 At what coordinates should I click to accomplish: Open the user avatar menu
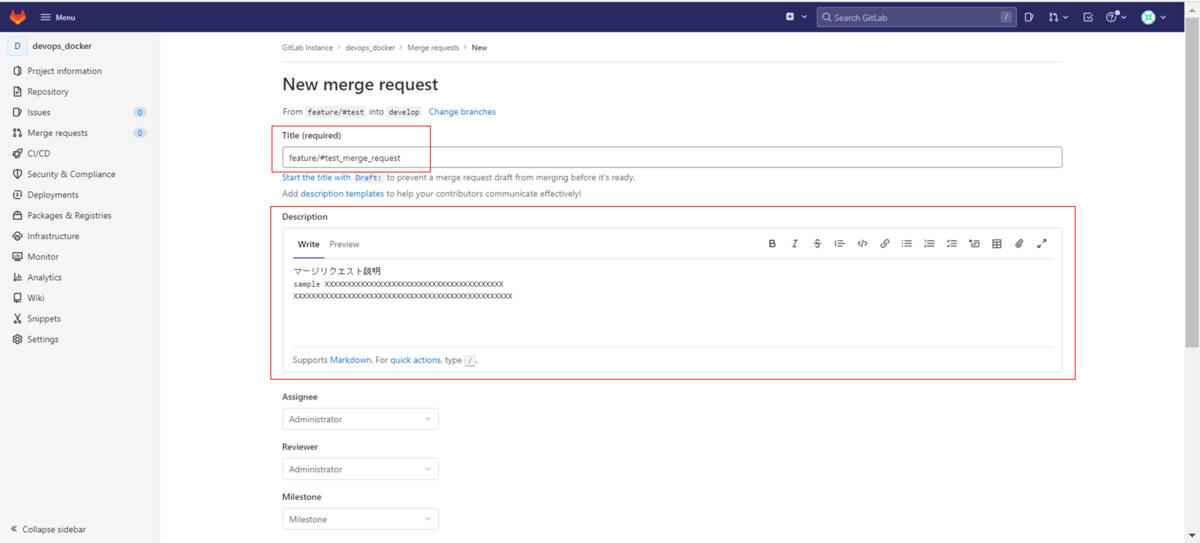1154,17
